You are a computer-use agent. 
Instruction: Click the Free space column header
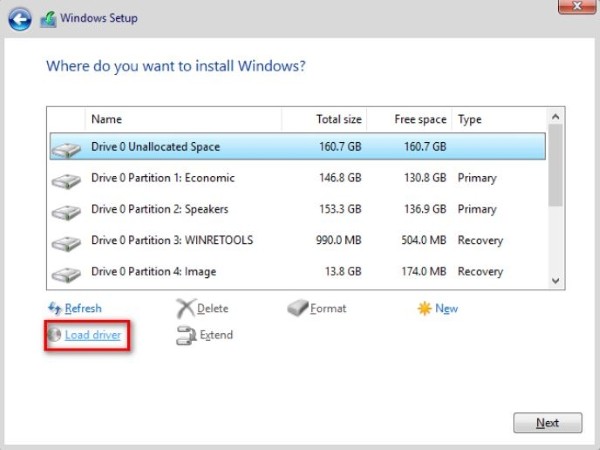(x=419, y=119)
